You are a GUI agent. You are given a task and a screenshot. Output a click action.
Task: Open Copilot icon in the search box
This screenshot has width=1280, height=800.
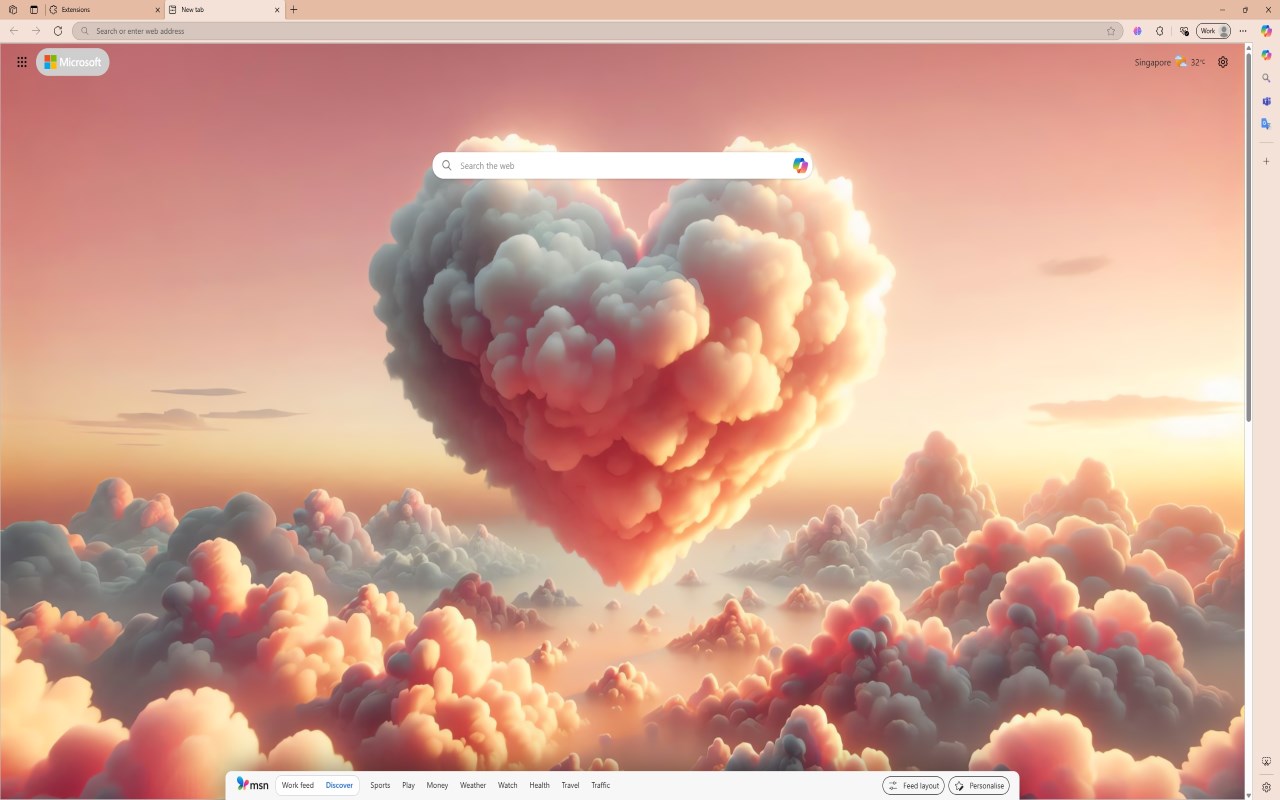click(x=800, y=166)
